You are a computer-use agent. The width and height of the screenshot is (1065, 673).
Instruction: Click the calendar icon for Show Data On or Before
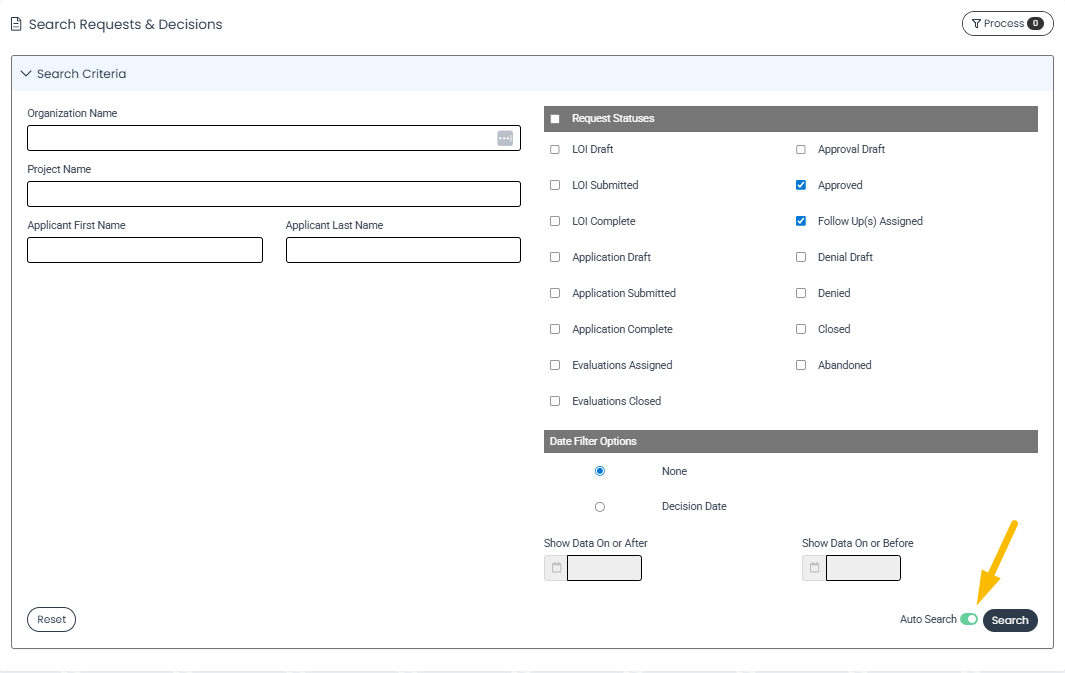tap(814, 568)
